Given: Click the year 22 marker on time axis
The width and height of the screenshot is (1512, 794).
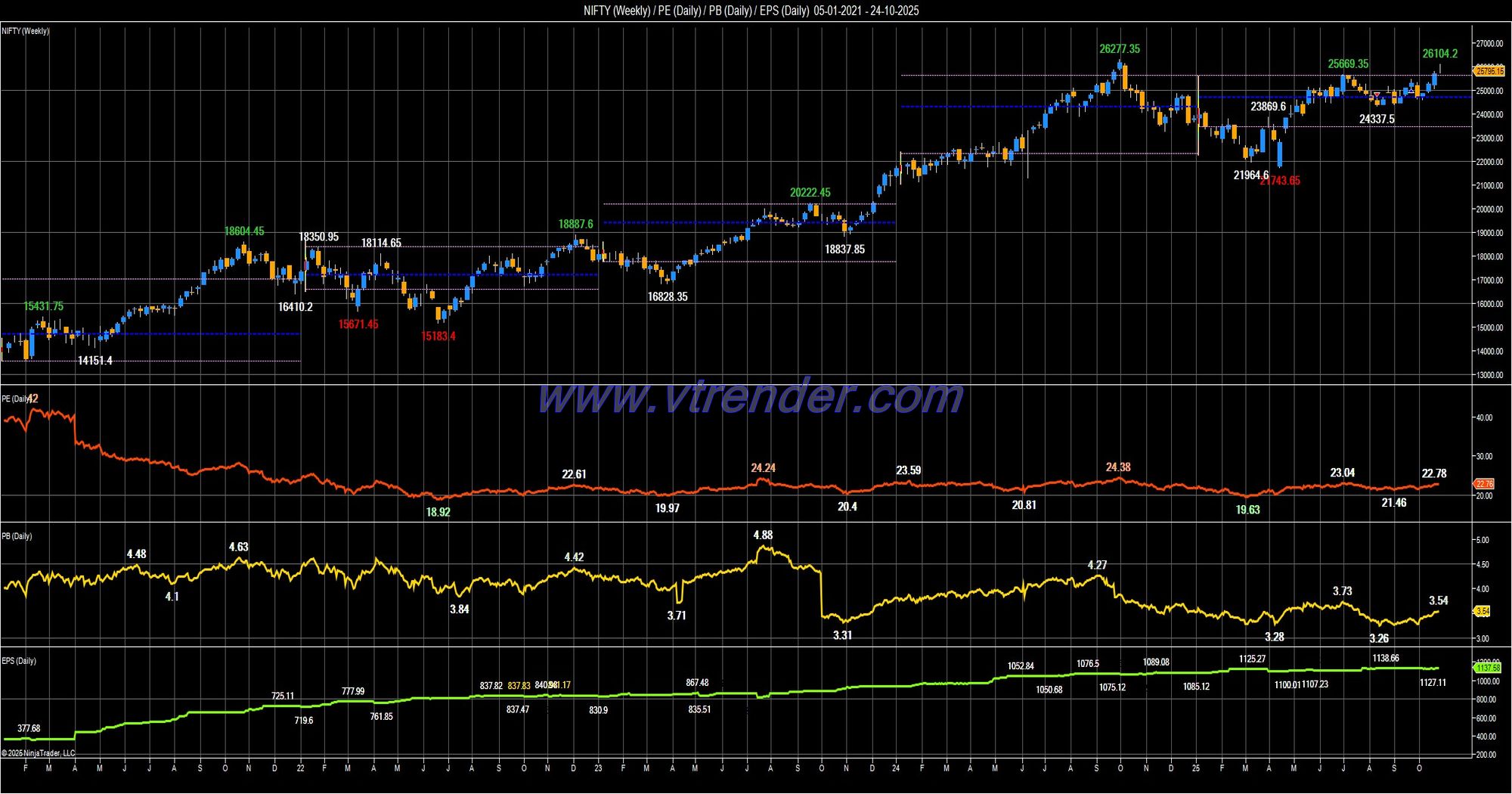Looking at the screenshot, I should (x=300, y=768).
